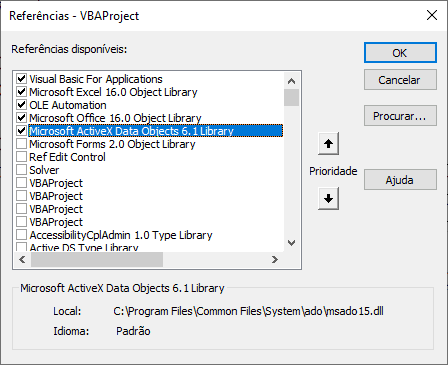Image resolution: width=448 pixels, height=365 pixels.
Task: Tick the Ref Edit Control checkbox
Action: tap(22, 157)
